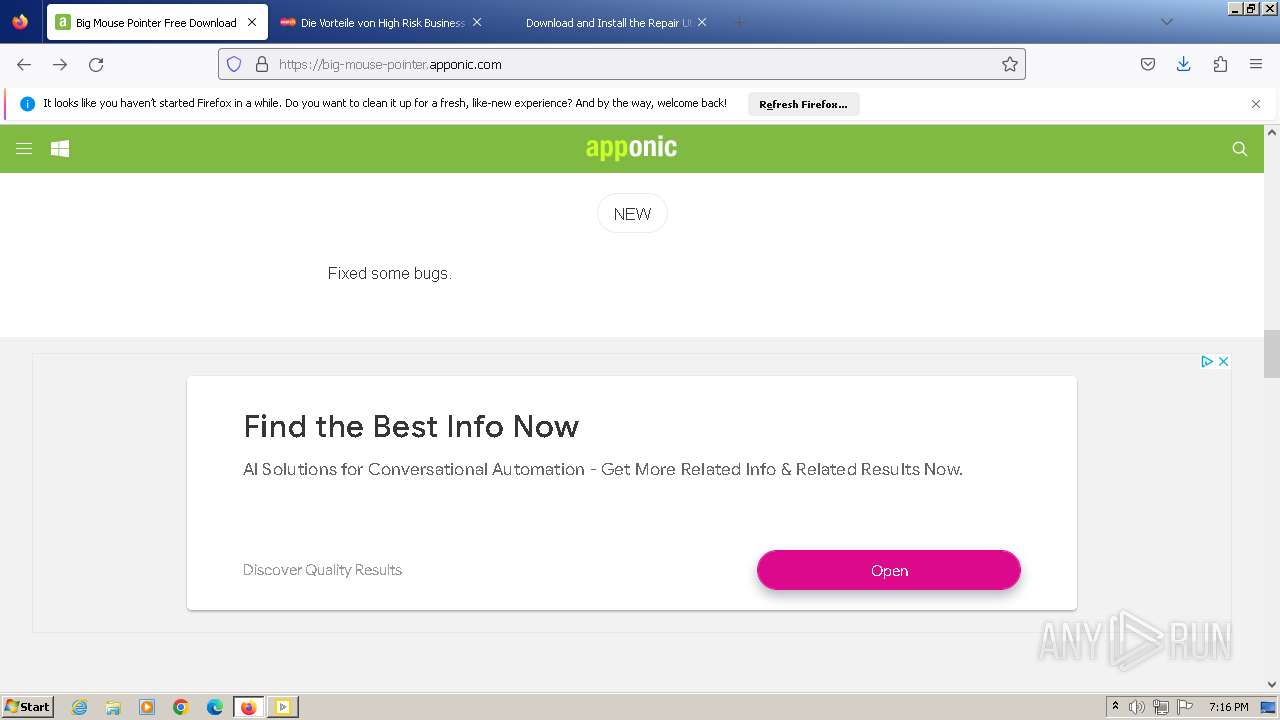
Task: Open the Firefox downloads panel
Action: 1184,64
